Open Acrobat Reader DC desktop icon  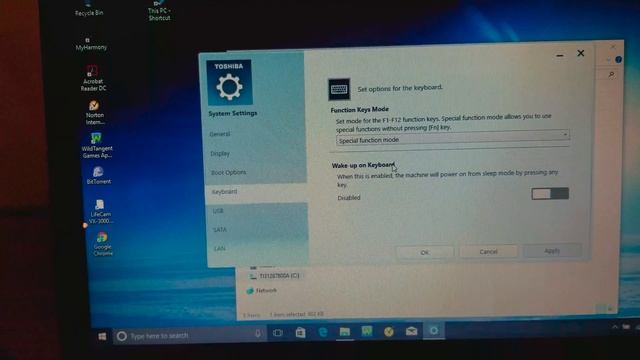pyautogui.click(x=93, y=78)
